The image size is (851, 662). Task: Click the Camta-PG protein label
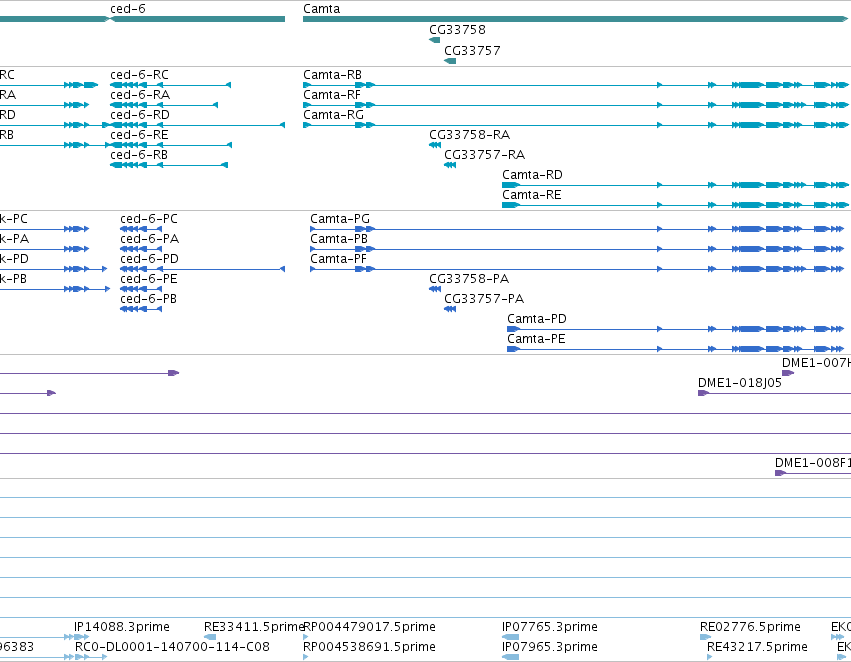tap(340, 219)
